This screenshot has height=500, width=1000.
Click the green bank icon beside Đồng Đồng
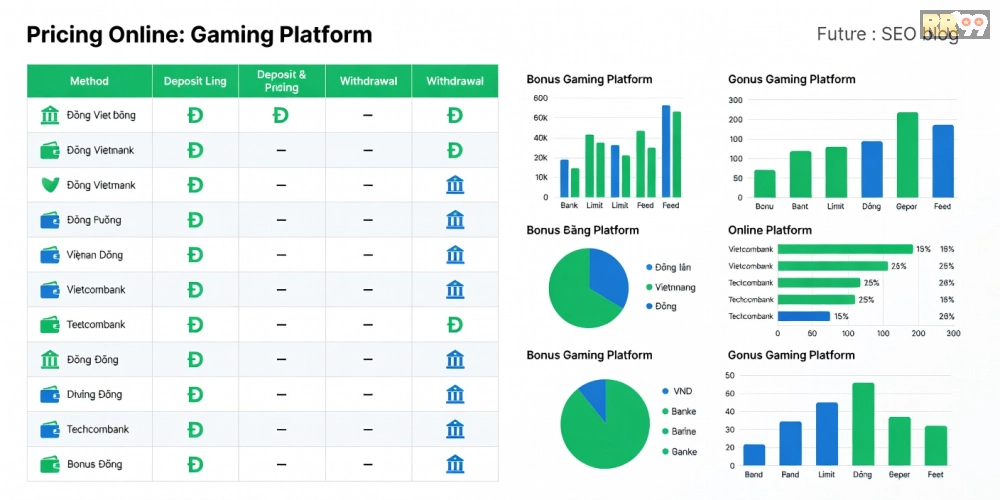[50, 359]
